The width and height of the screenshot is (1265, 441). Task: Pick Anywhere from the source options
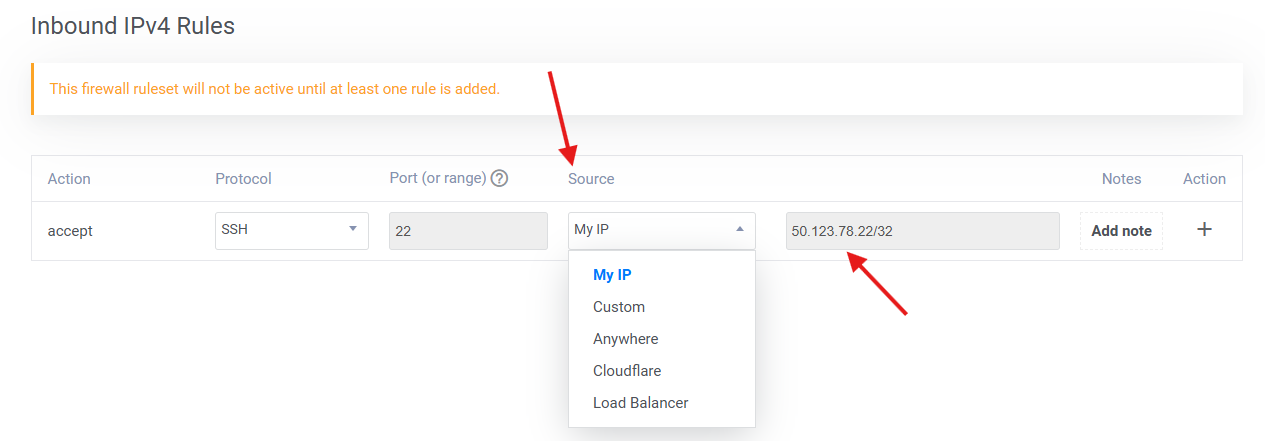click(625, 339)
